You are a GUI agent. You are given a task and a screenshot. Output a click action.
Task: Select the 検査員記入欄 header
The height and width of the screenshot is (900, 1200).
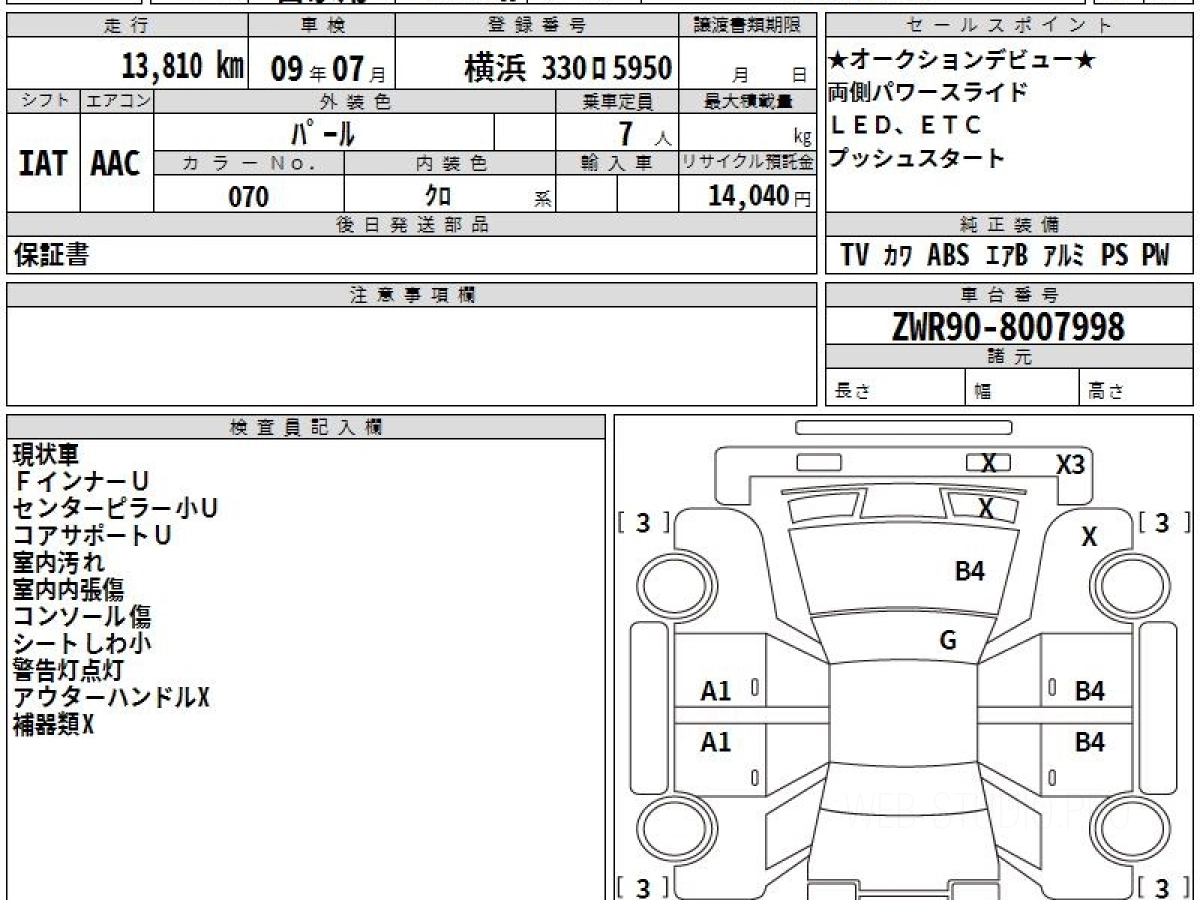coord(306,427)
